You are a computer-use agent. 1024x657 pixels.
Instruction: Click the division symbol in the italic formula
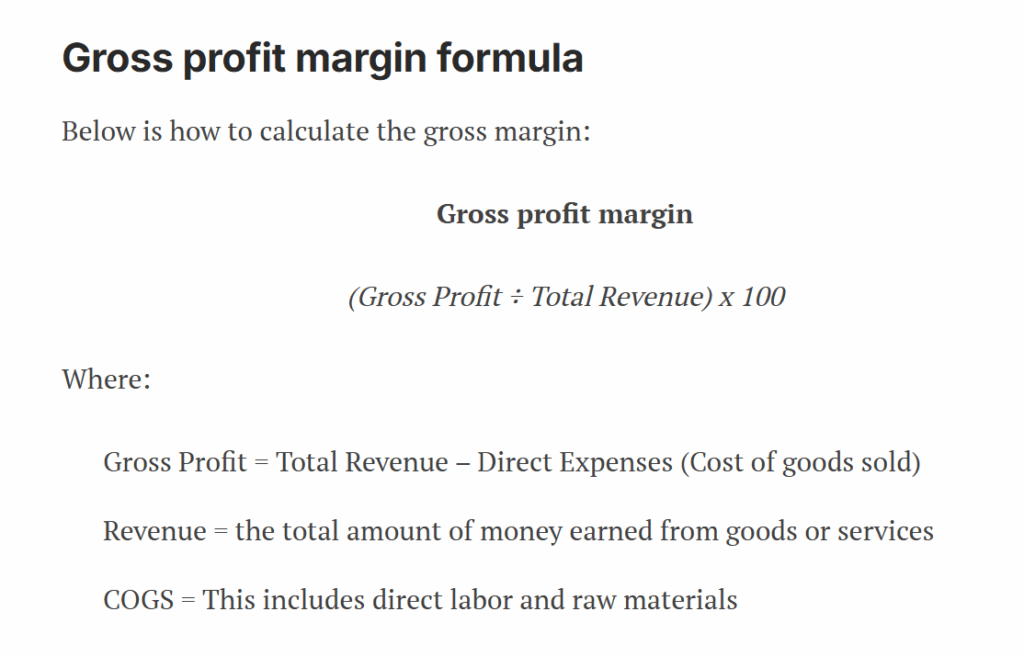click(516, 297)
